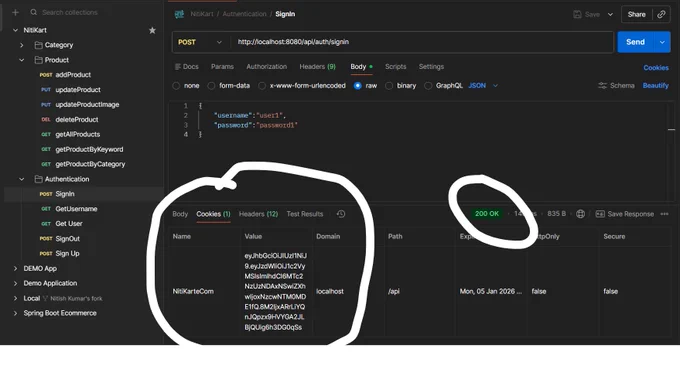This screenshot has width=680, height=369.
Task: Select the form-data body type
Action: [211, 86]
